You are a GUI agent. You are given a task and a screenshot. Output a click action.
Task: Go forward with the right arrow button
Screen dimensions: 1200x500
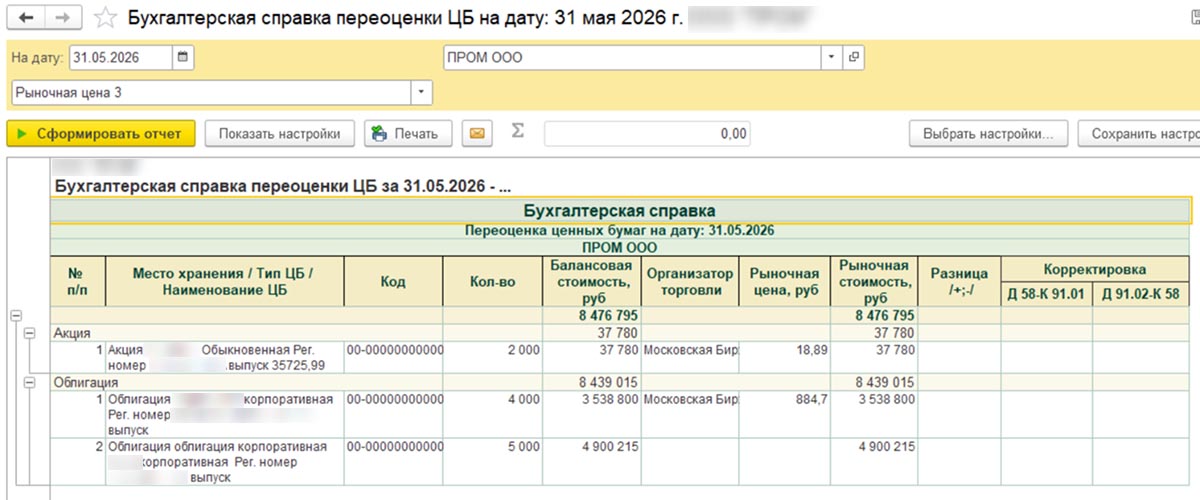tap(62, 19)
